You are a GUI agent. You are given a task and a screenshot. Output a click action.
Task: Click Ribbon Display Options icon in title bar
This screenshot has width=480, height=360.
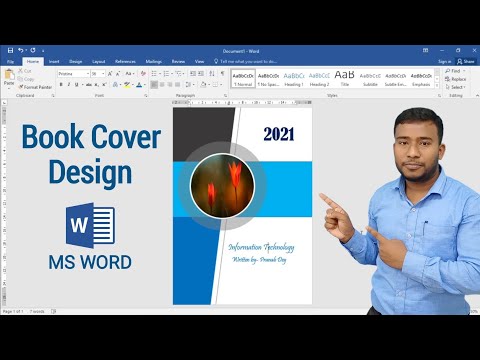(x=425, y=50)
